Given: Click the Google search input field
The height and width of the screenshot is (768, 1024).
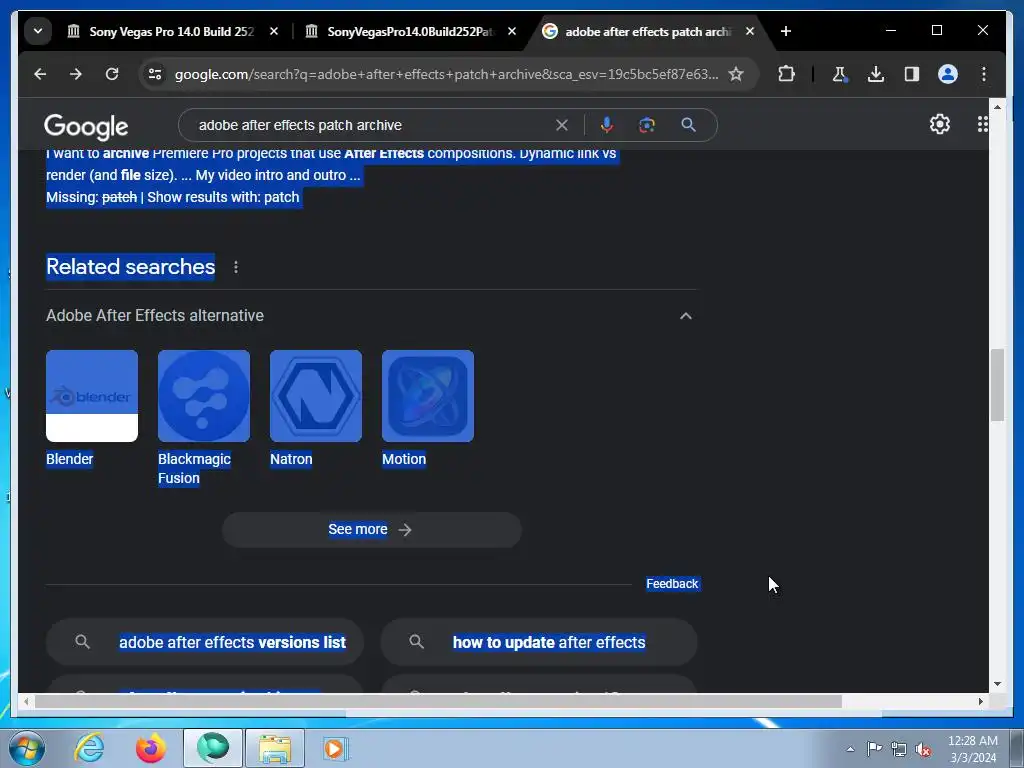Looking at the screenshot, I should 372,125.
